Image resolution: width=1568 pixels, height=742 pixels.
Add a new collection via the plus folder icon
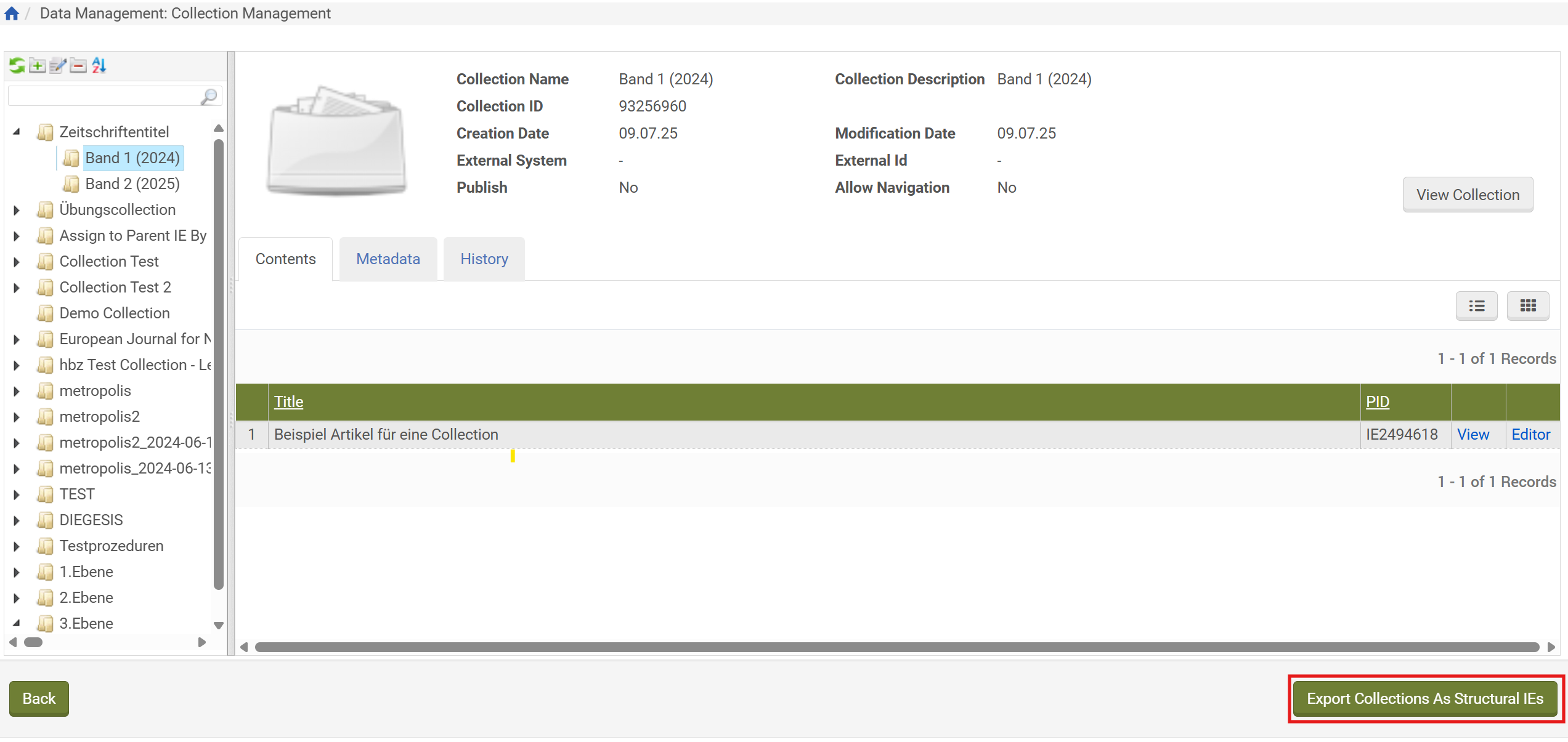tap(36, 65)
